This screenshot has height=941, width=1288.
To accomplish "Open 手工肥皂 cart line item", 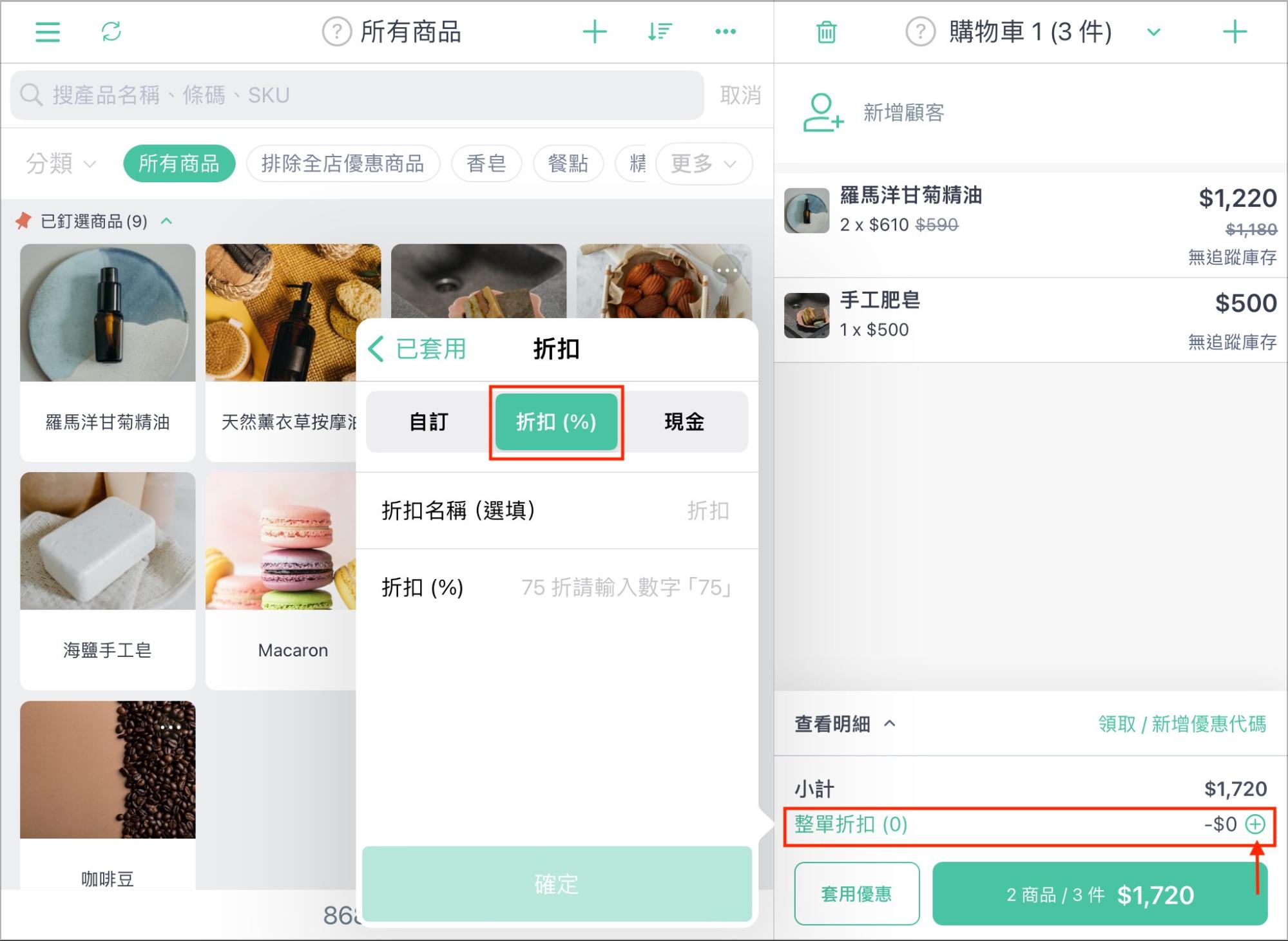I will pyautogui.click(x=1030, y=320).
